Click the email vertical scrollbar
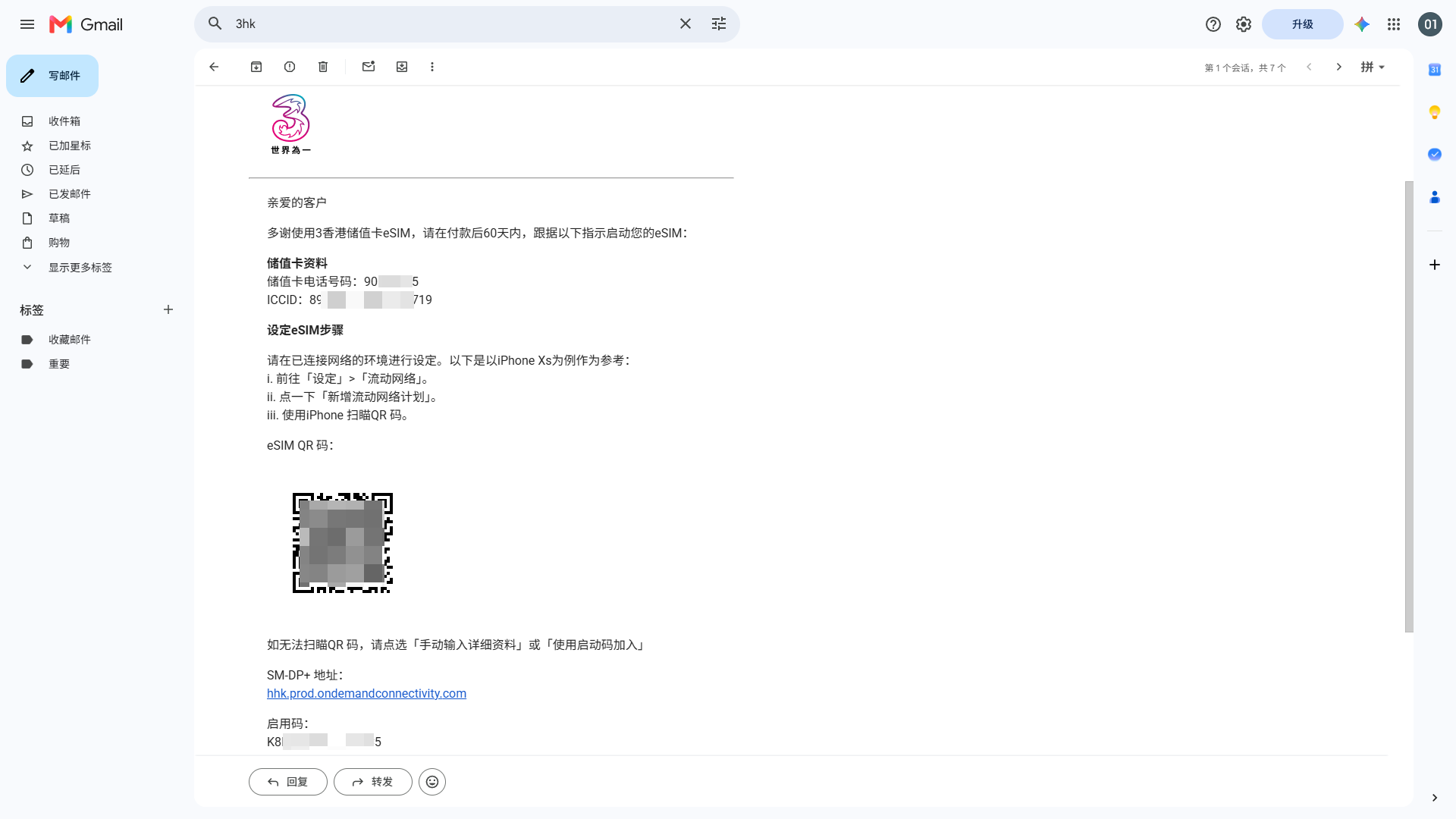The image size is (1456, 819). coord(1409,406)
